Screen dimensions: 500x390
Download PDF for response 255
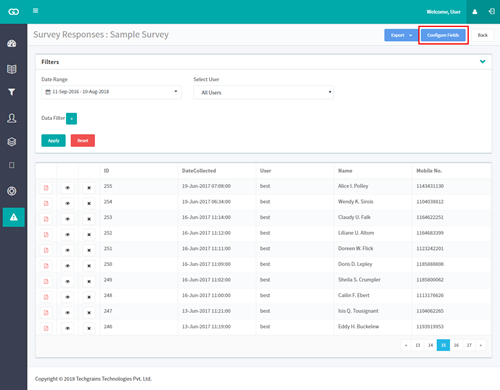(46, 188)
